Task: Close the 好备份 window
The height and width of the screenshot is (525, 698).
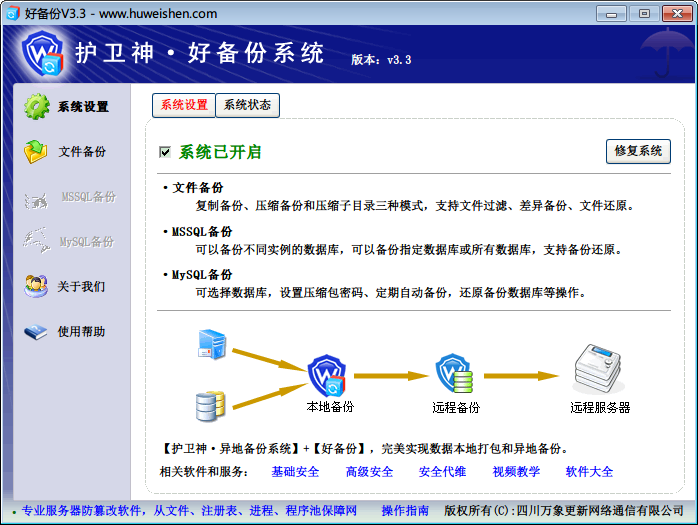Action: point(677,14)
